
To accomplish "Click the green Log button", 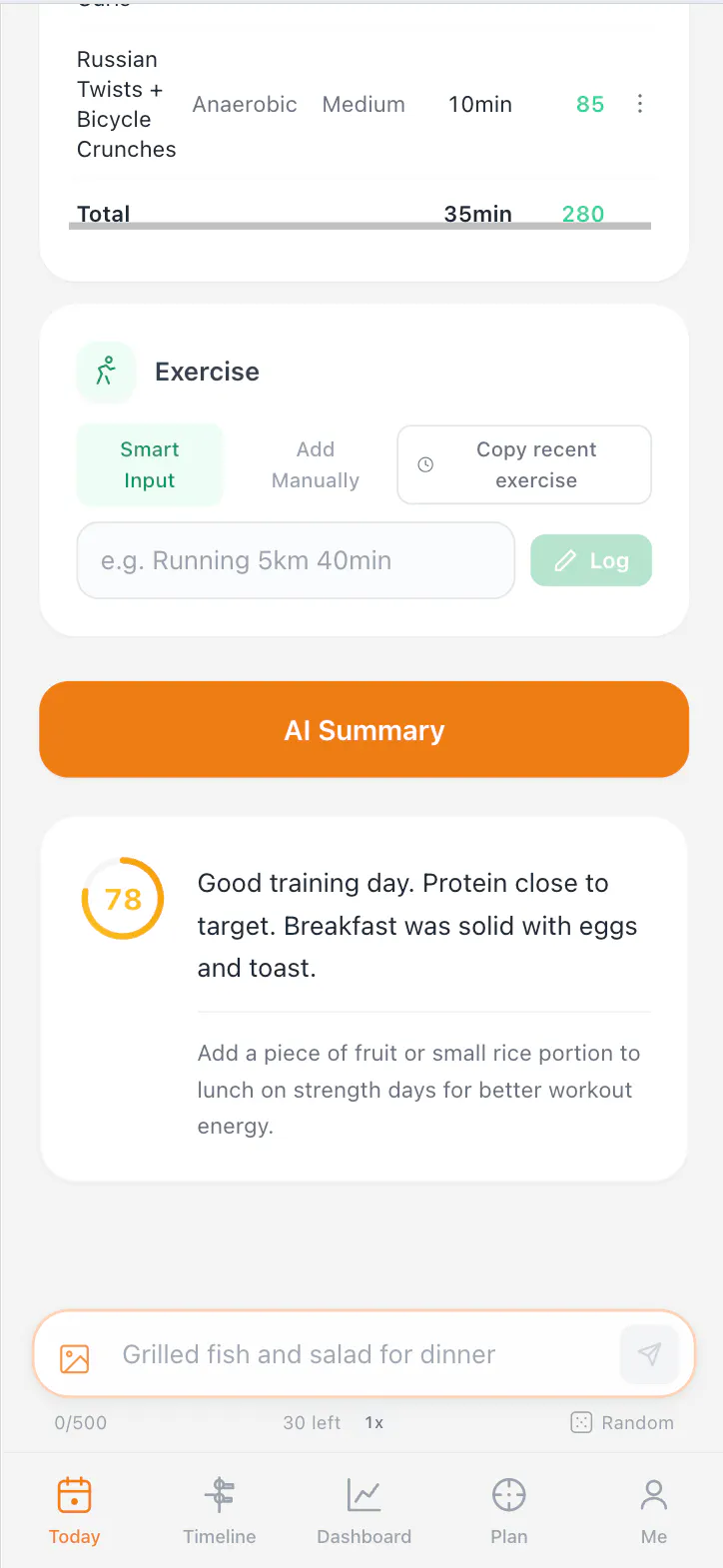I will click(x=591, y=560).
